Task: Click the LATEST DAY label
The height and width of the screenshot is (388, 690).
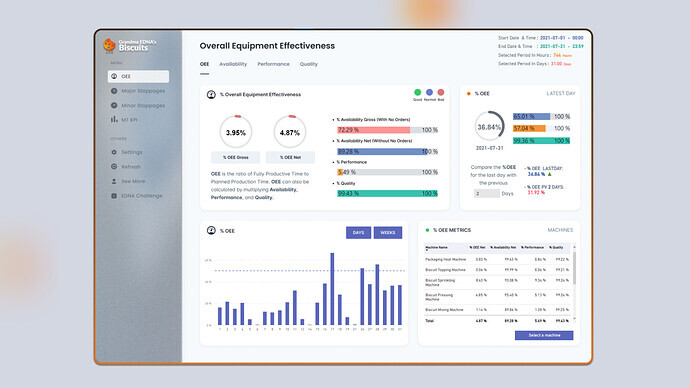Action: pos(561,93)
